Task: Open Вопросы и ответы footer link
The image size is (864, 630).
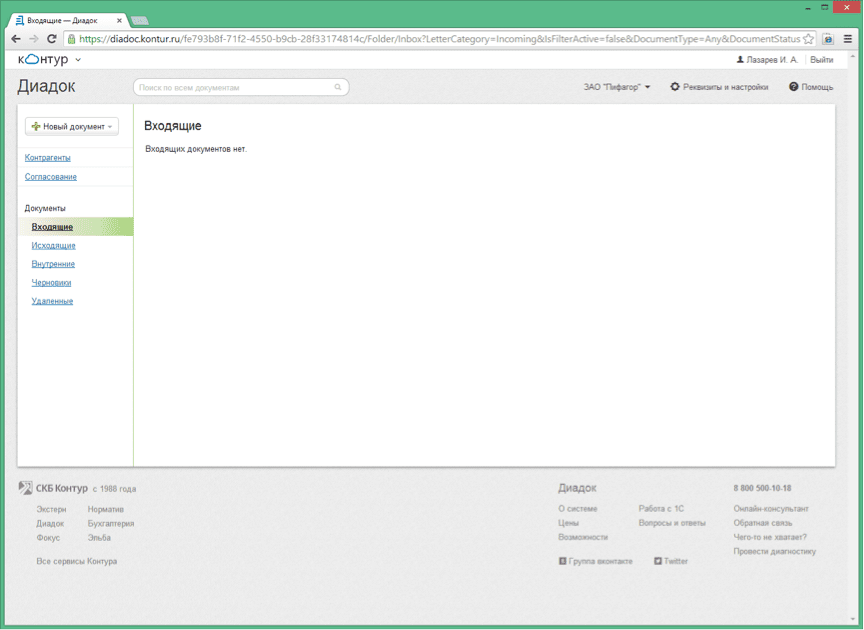Action: (672, 523)
